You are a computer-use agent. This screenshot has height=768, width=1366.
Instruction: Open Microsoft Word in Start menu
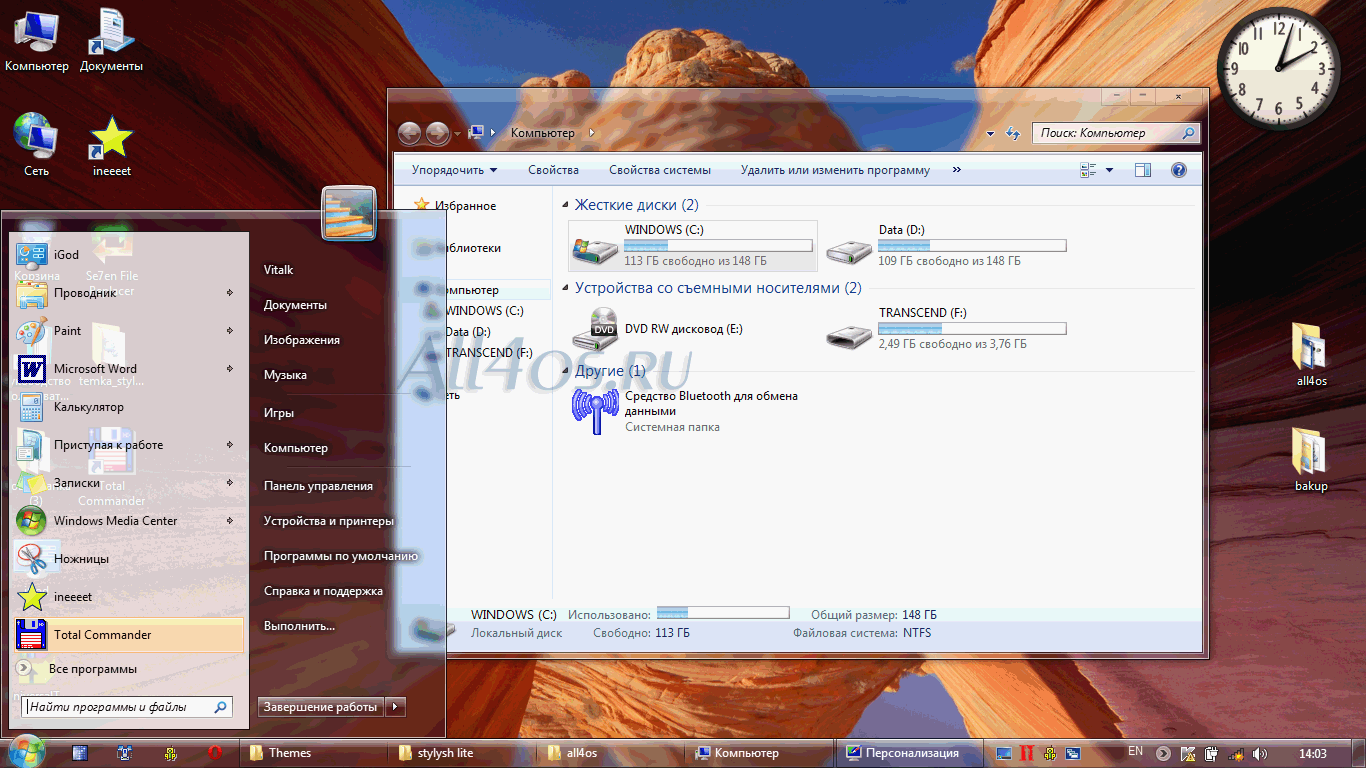[x=128, y=369]
